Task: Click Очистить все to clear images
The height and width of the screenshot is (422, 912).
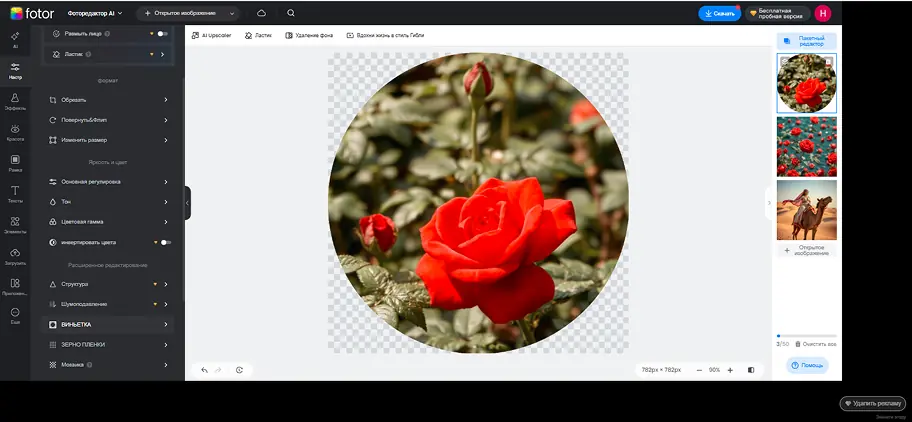Action: [x=816, y=344]
